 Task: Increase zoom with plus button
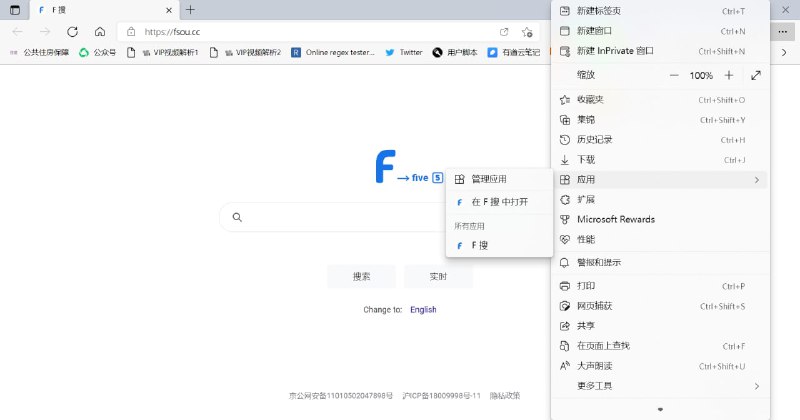point(729,75)
